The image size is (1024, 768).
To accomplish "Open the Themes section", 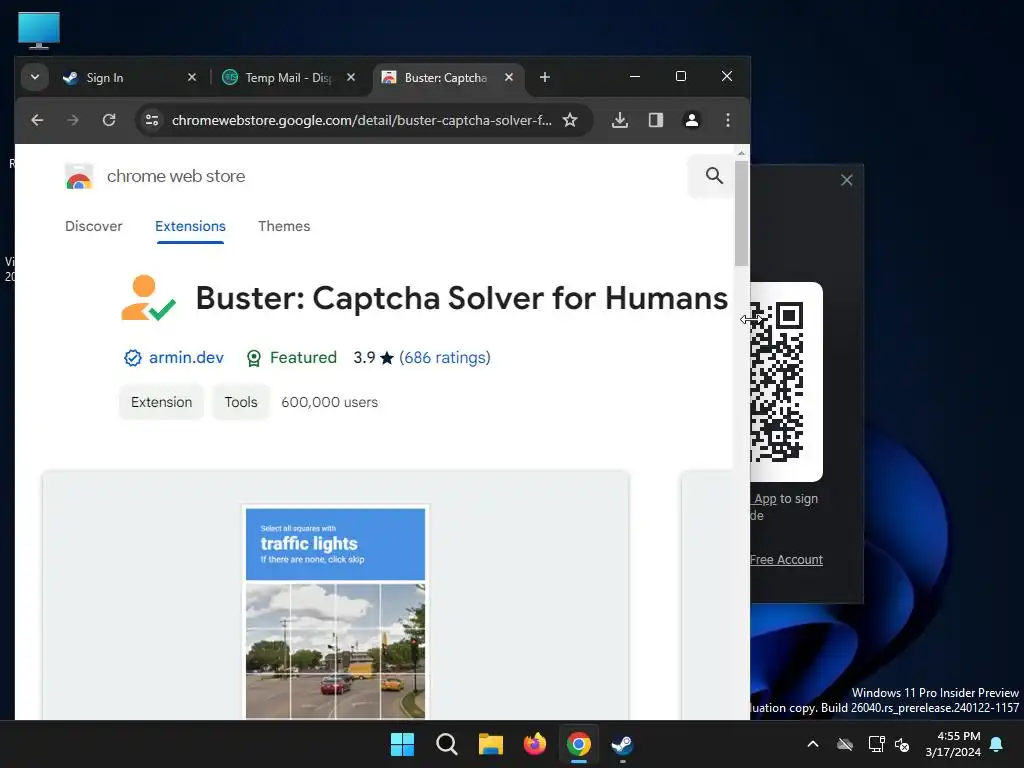I will point(284,226).
